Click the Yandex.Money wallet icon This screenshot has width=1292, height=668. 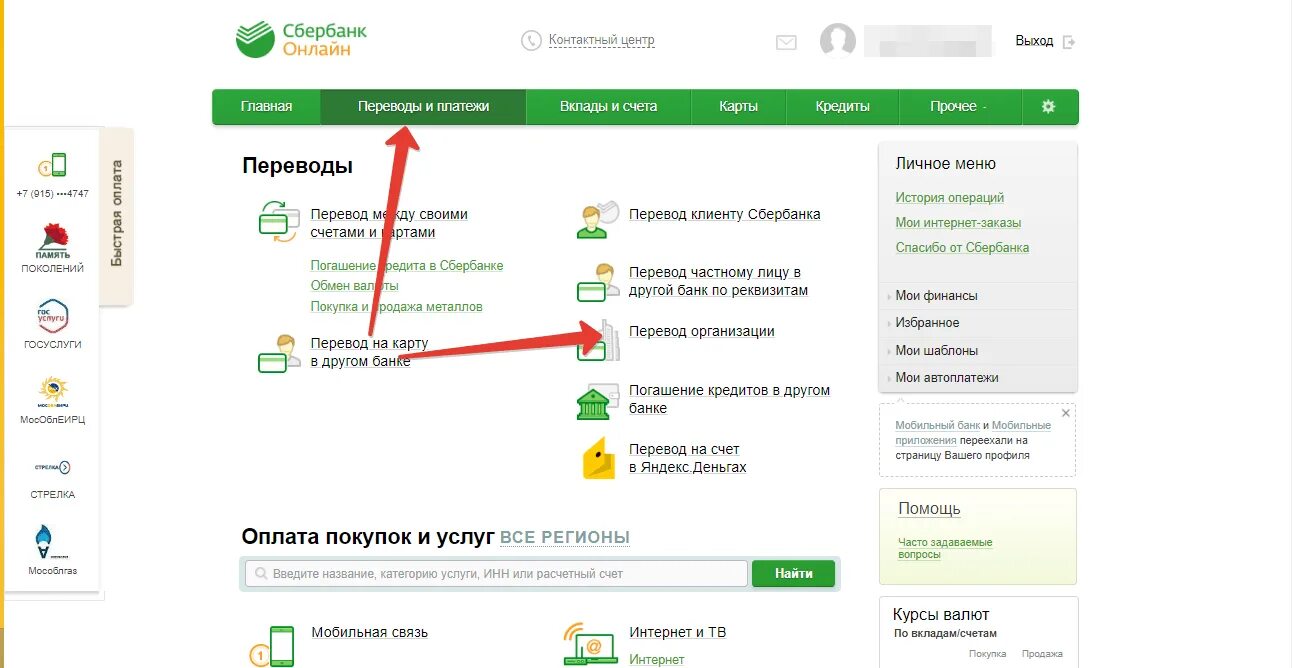[598, 458]
